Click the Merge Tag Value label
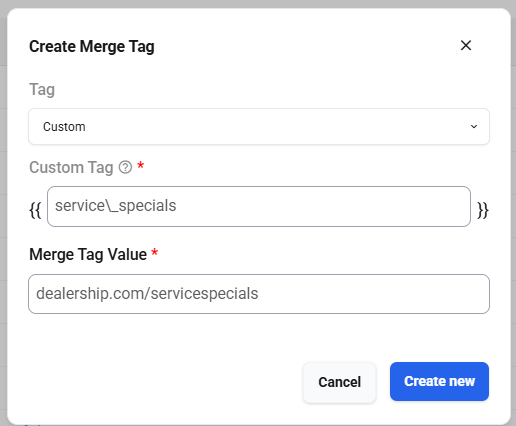The height and width of the screenshot is (426, 516). point(88,255)
